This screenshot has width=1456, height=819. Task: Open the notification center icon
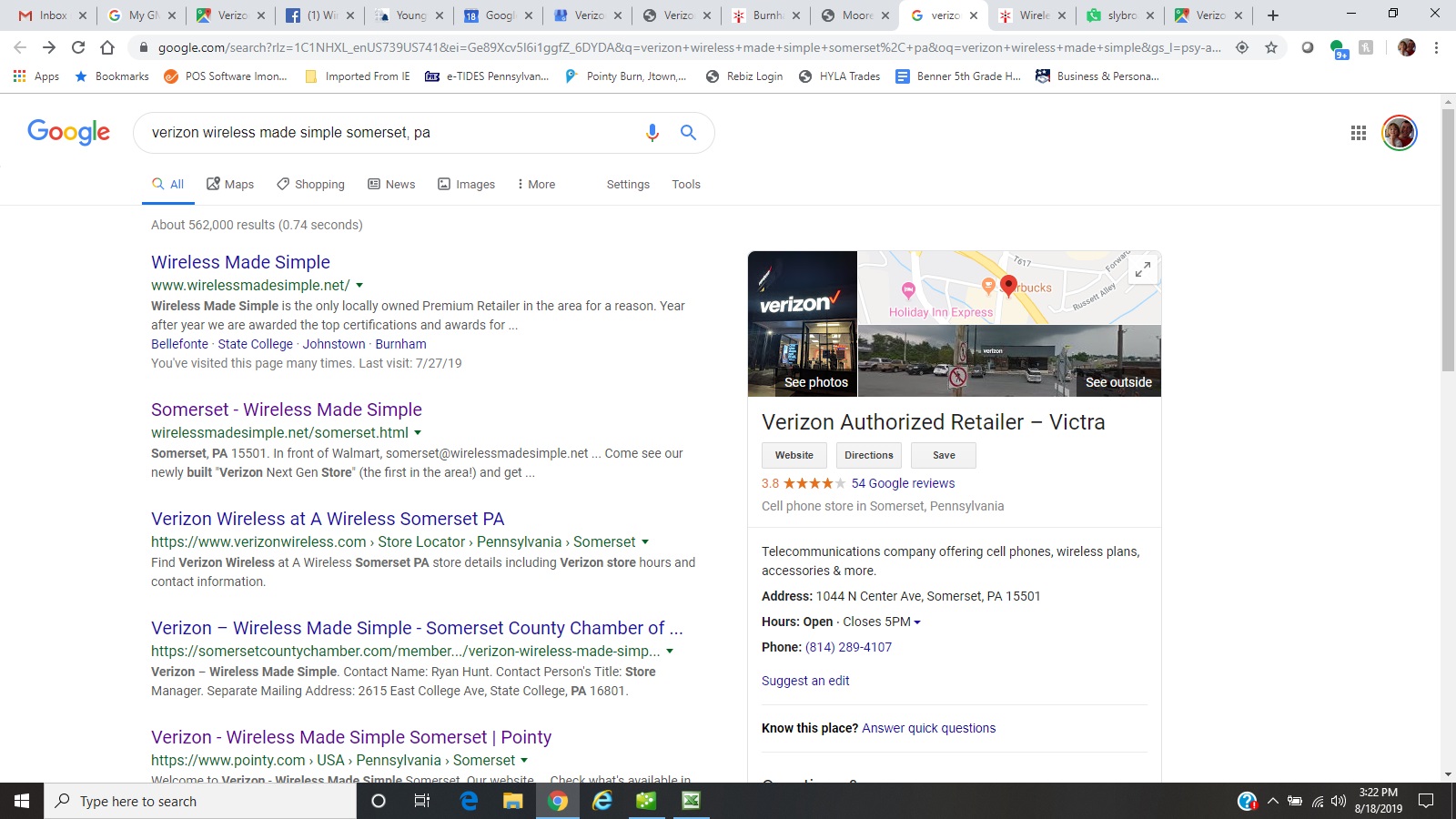coord(1426,801)
